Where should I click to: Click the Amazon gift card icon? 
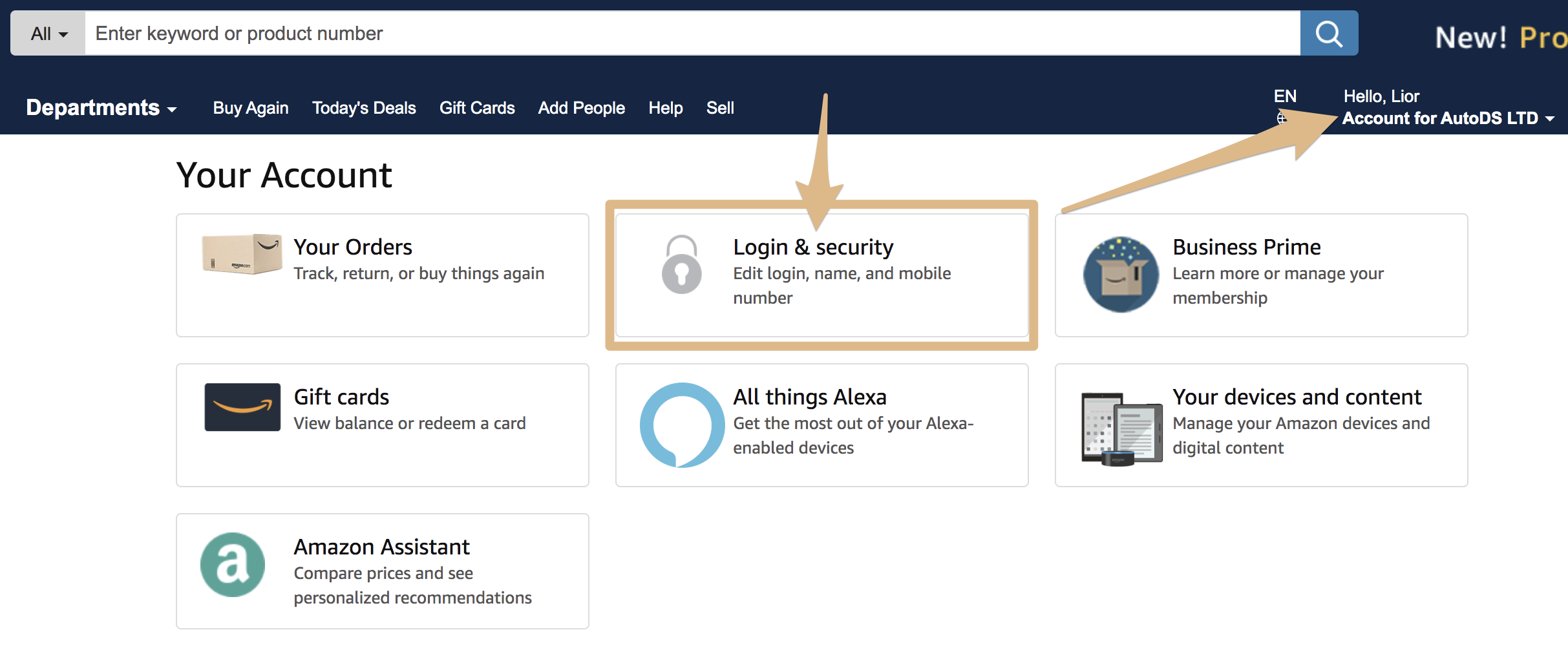[242, 407]
